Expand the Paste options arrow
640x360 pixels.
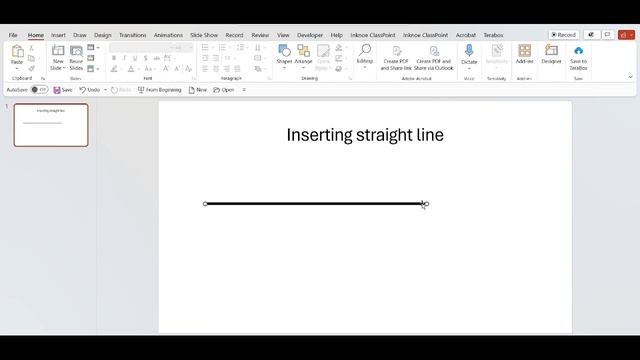point(17,69)
